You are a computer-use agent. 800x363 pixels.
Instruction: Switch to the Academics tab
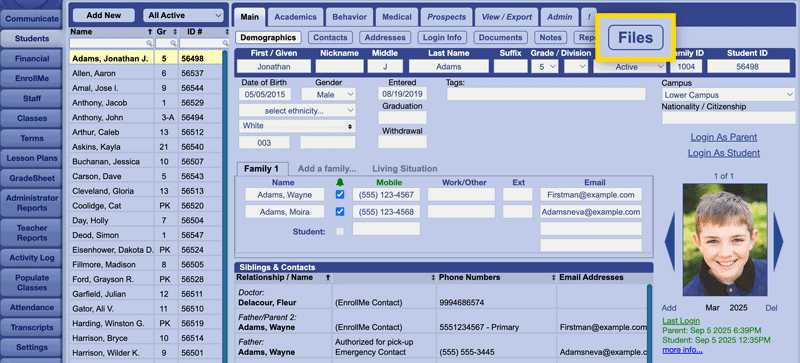click(x=295, y=17)
